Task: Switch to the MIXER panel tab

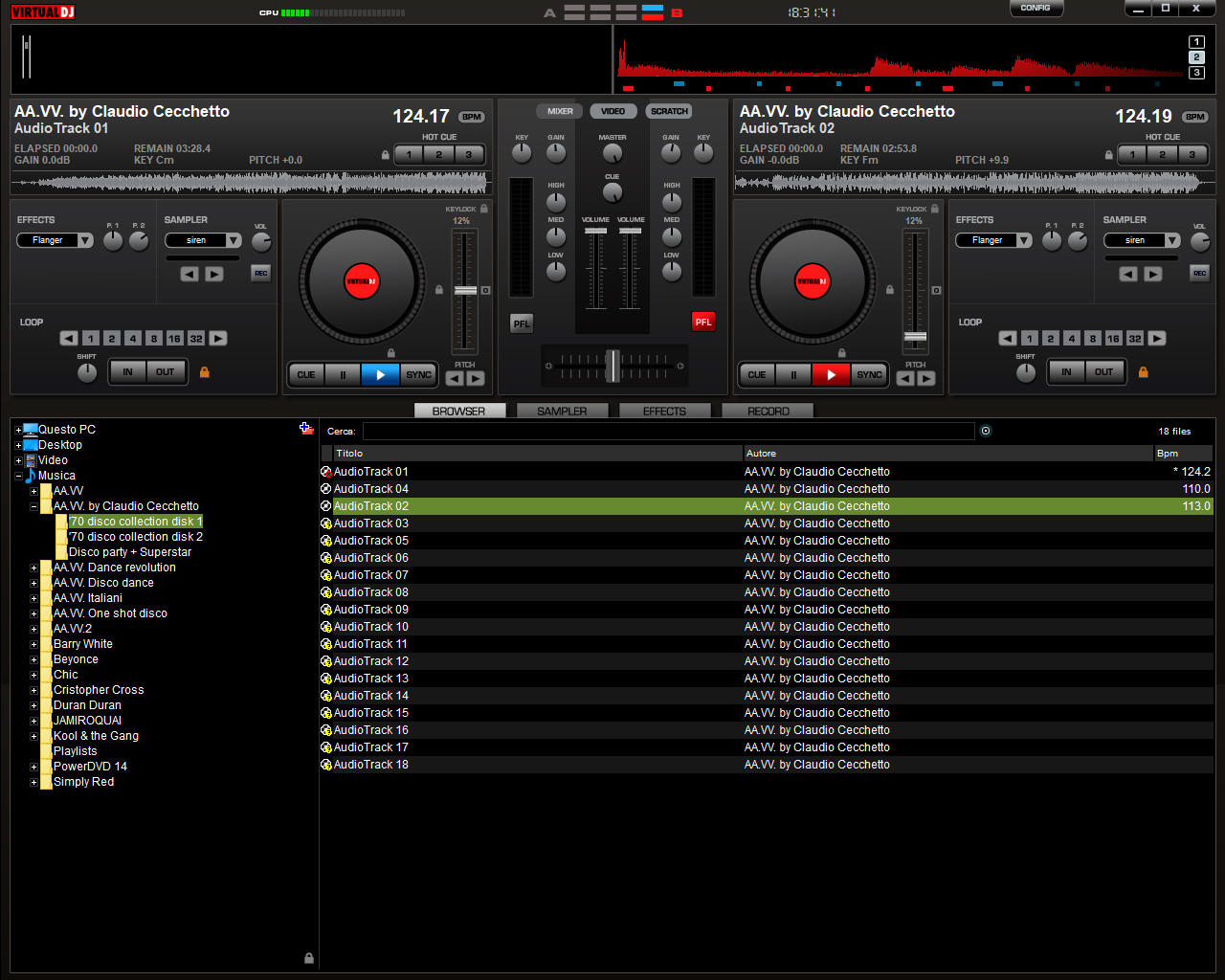Action: point(560,111)
